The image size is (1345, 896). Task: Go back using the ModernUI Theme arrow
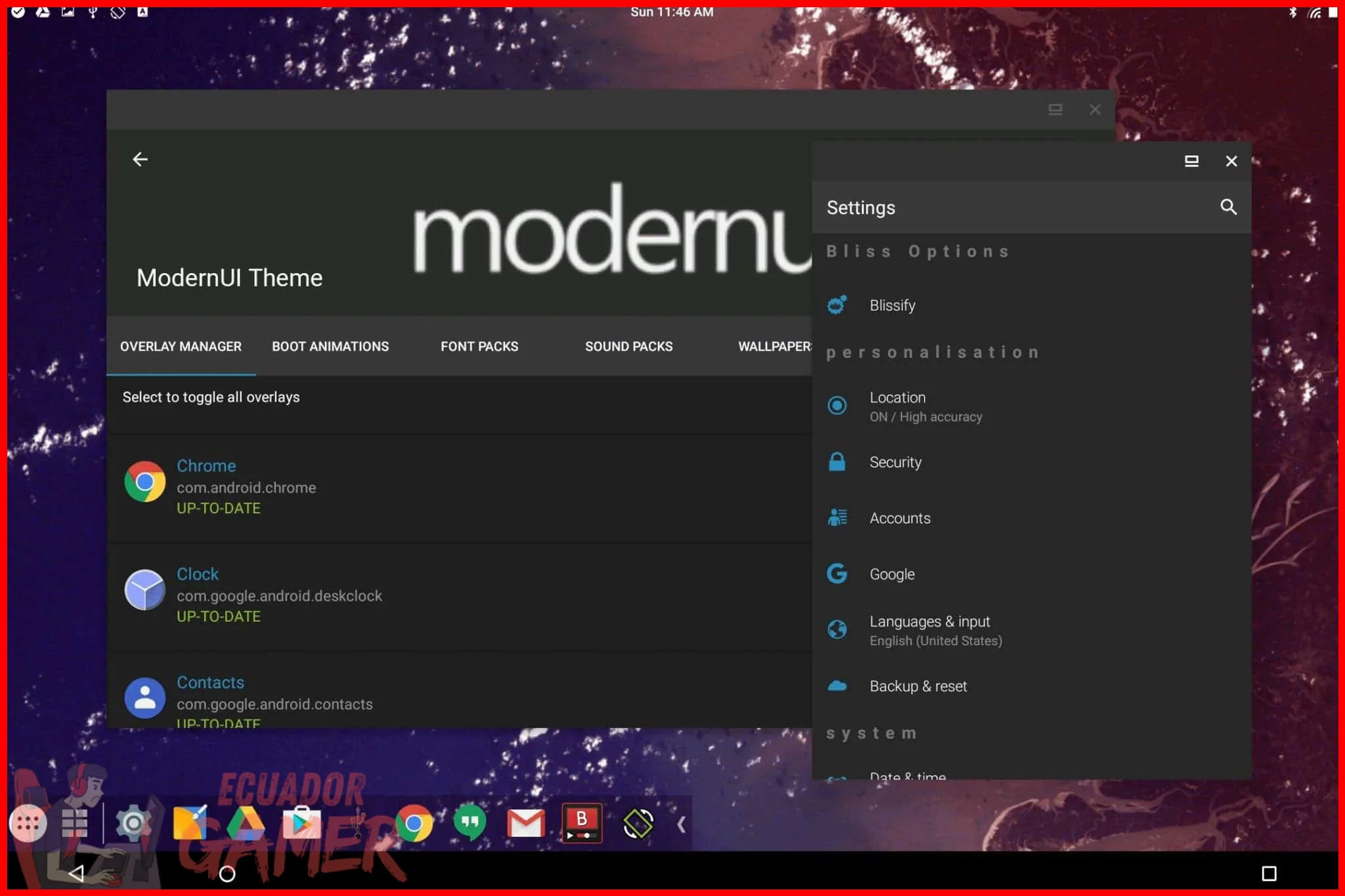(x=140, y=160)
